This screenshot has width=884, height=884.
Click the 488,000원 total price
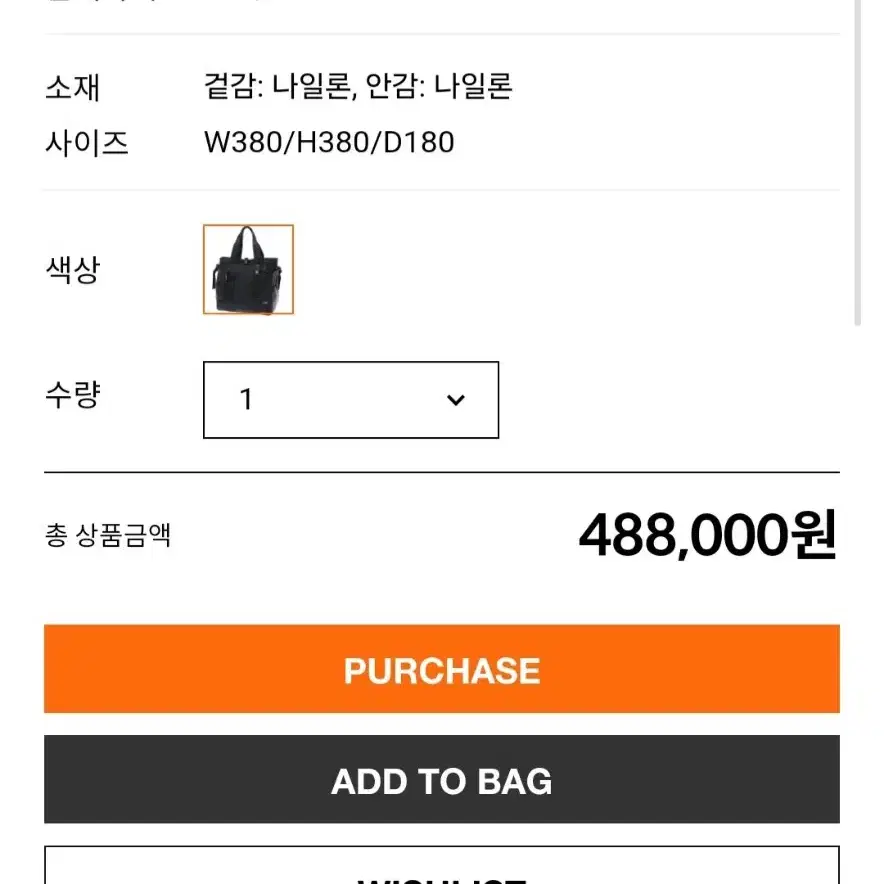(x=708, y=535)
